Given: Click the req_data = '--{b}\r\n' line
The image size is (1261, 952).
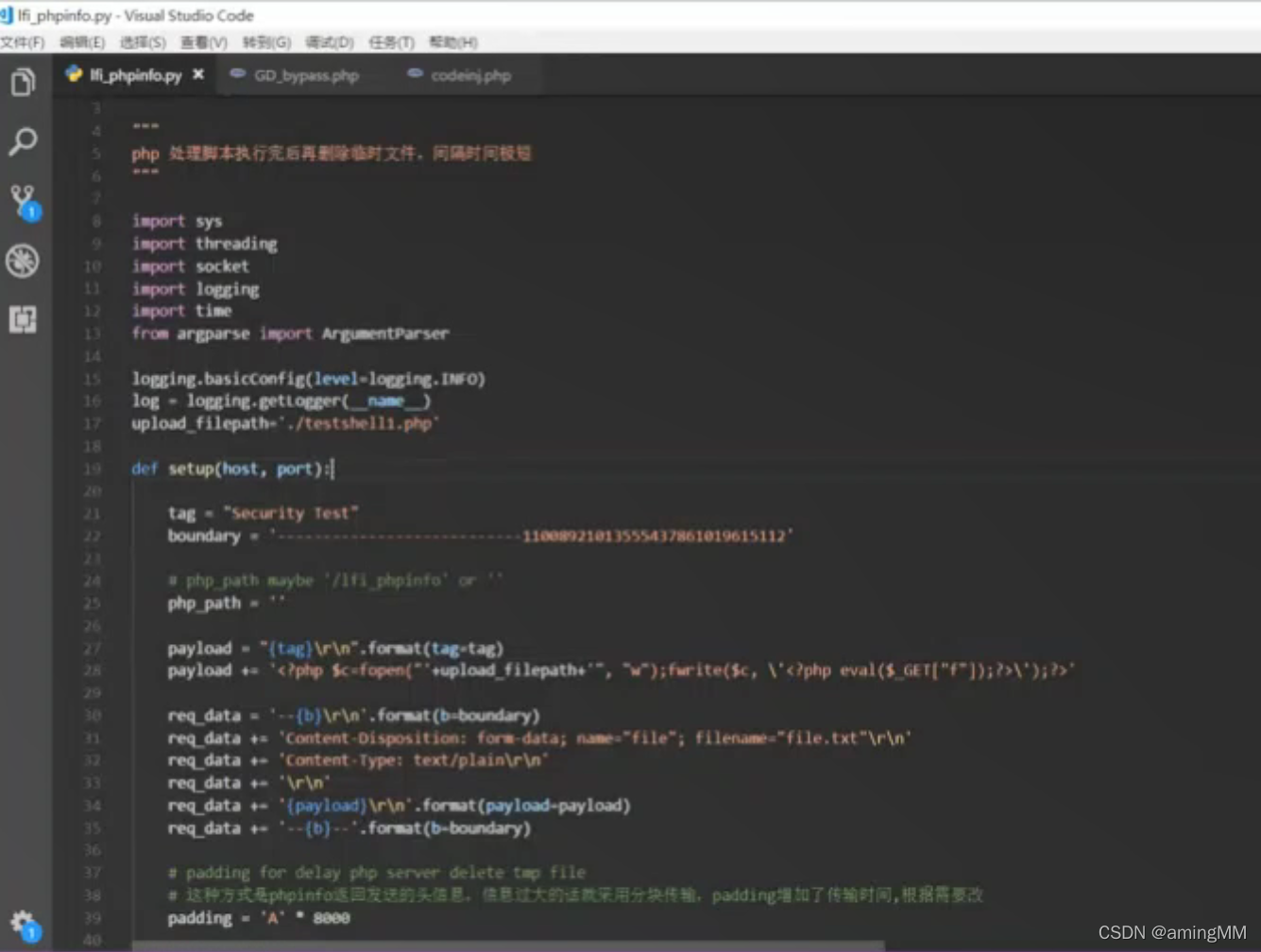Looking at the screenshot, I should pos(353,715).
